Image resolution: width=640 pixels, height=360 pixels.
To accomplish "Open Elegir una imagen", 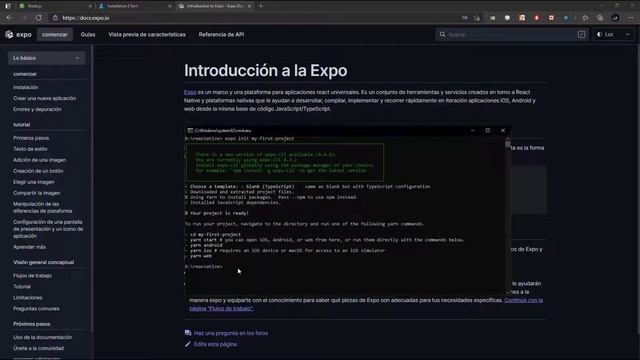I will pyautogui.click(x=33, y=182).
